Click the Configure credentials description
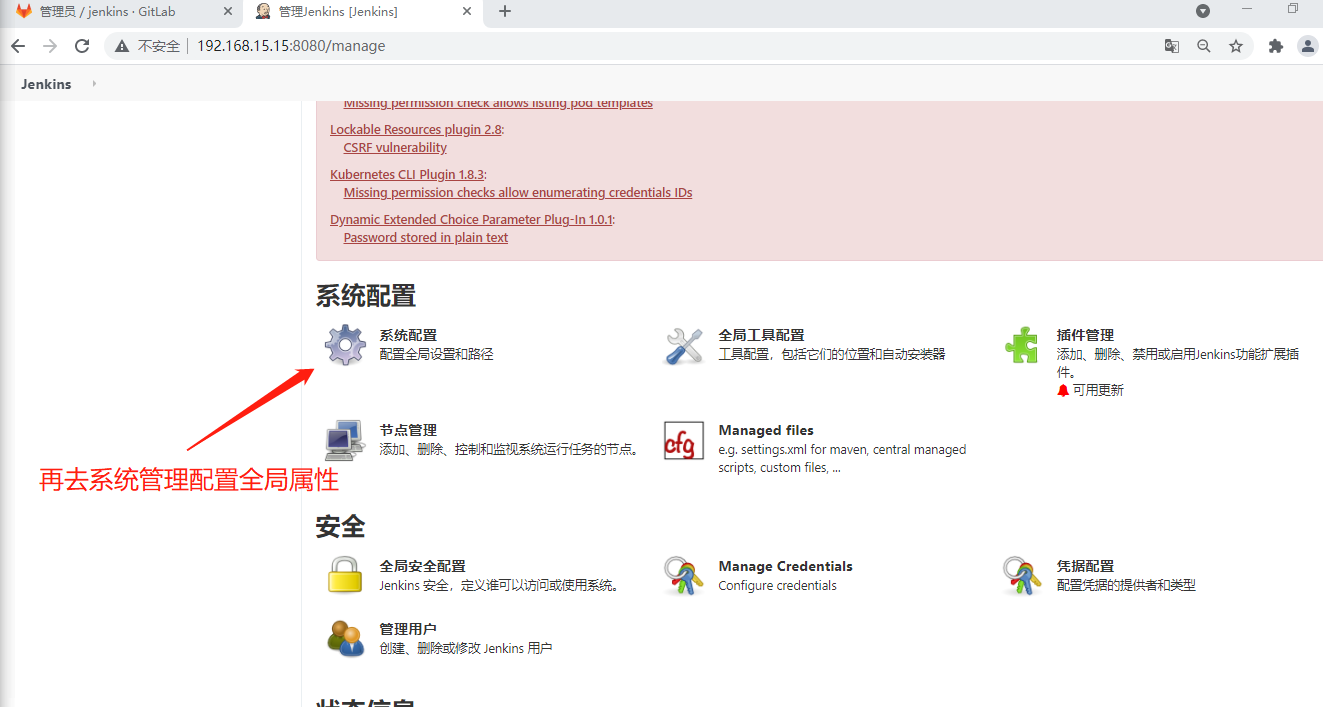1323x707 pixels. (x=777, y=586)
